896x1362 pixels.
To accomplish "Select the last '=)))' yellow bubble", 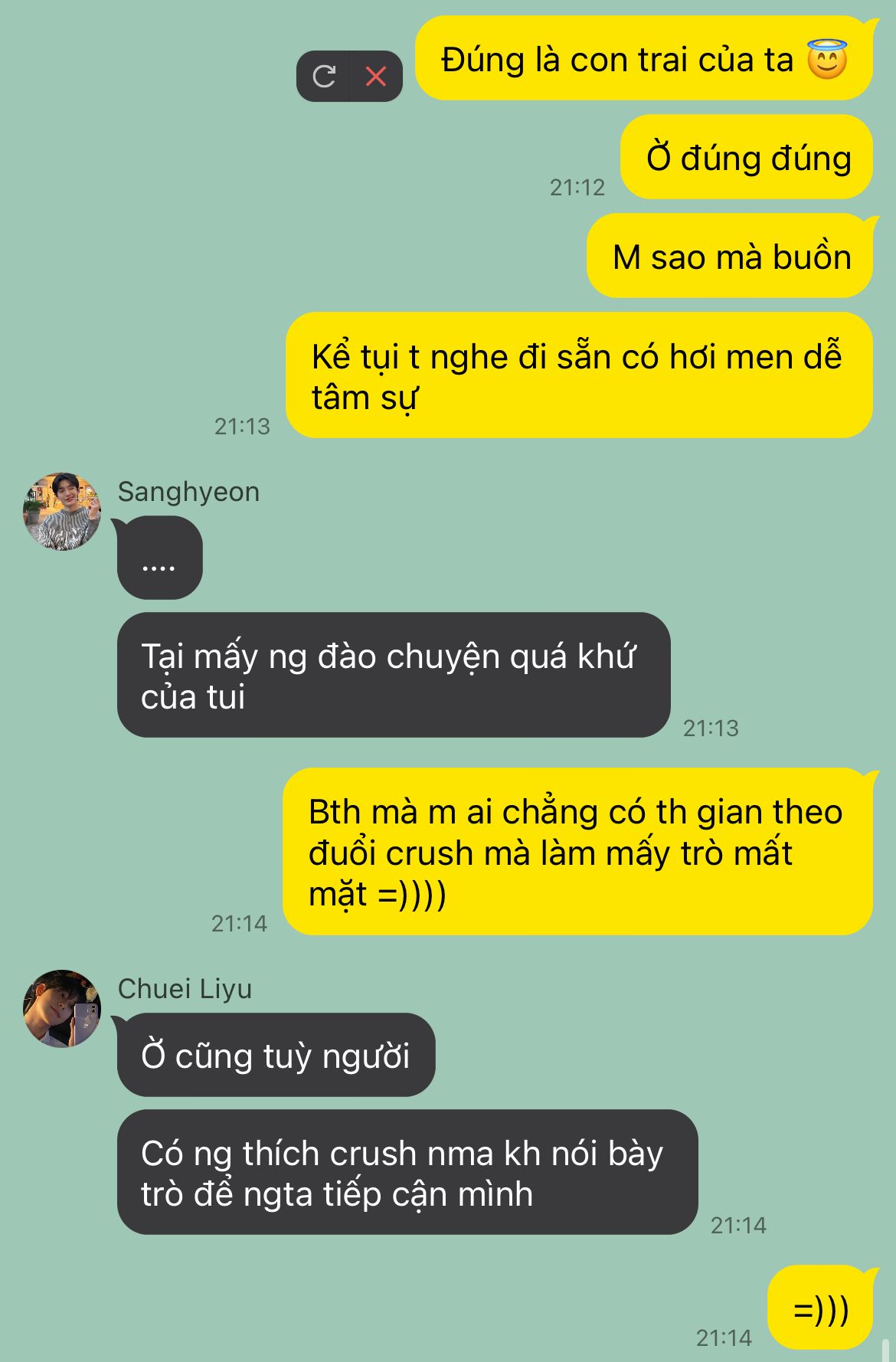I will point(820,1308).
